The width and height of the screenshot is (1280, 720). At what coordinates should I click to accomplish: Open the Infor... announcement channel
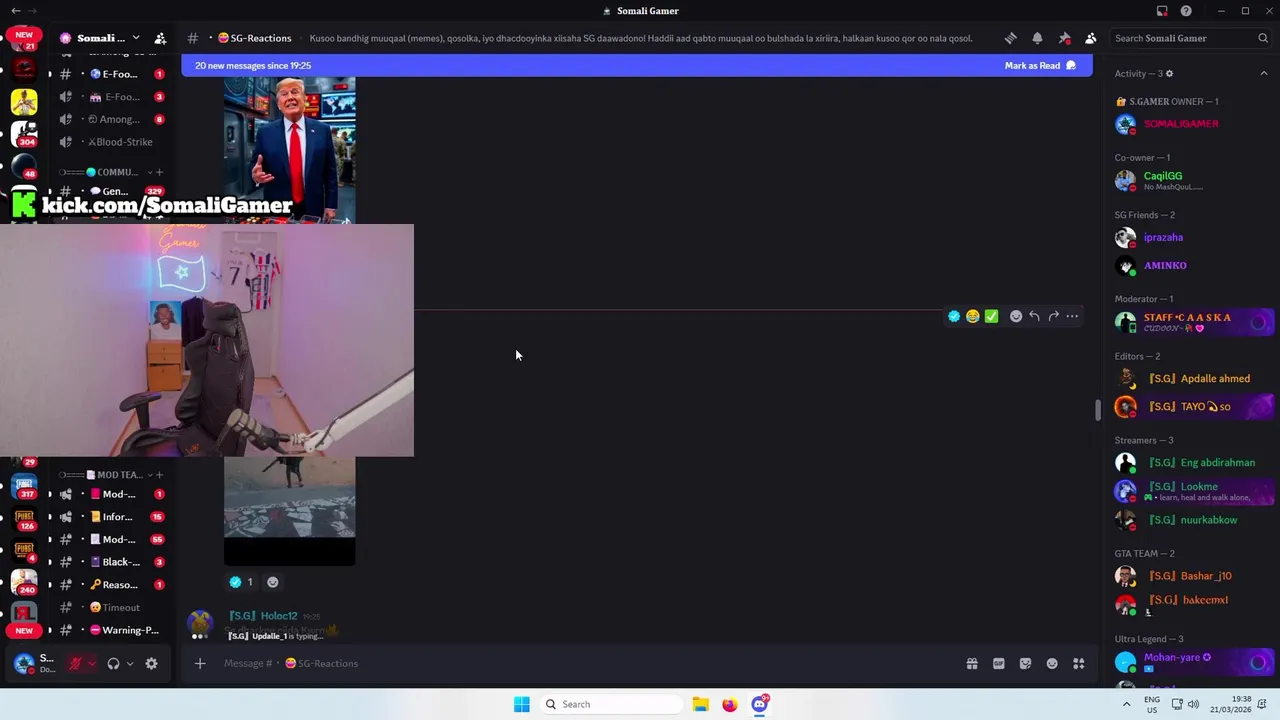(x=112, y=517)
